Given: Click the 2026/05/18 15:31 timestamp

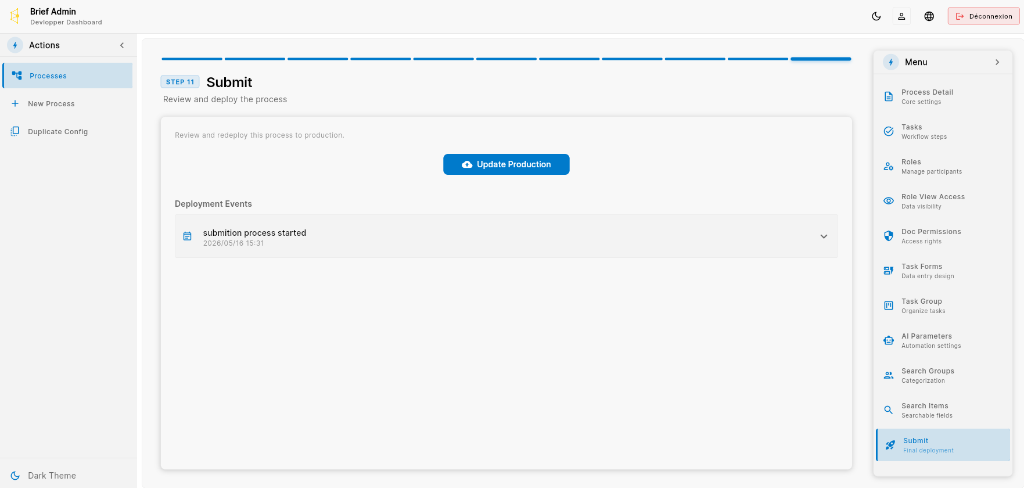Looking at the screenshot, I should [233, 243].
